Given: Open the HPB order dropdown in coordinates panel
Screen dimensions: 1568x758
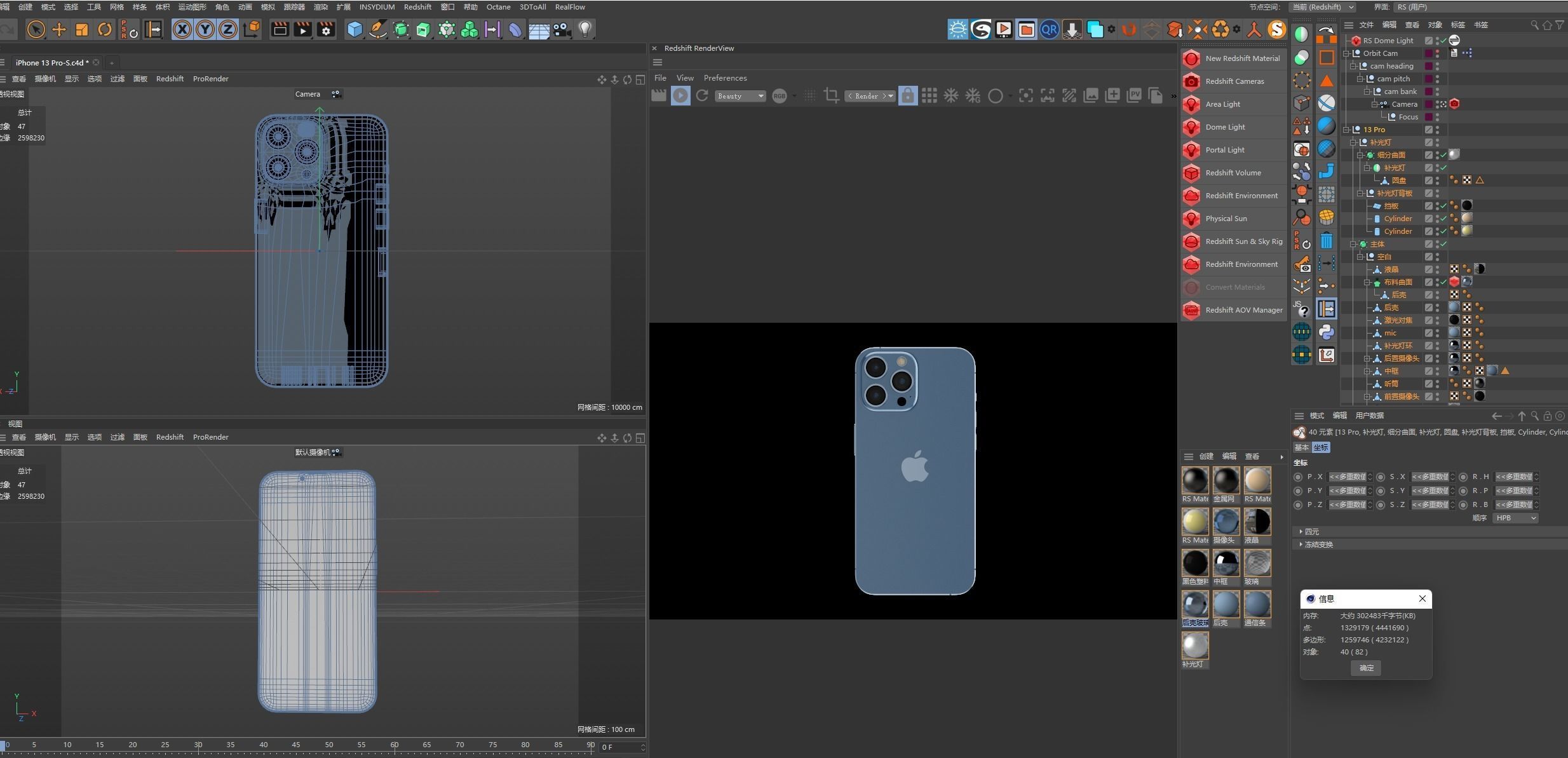Looking at the screenshot, I should [x=1515, y=517].
